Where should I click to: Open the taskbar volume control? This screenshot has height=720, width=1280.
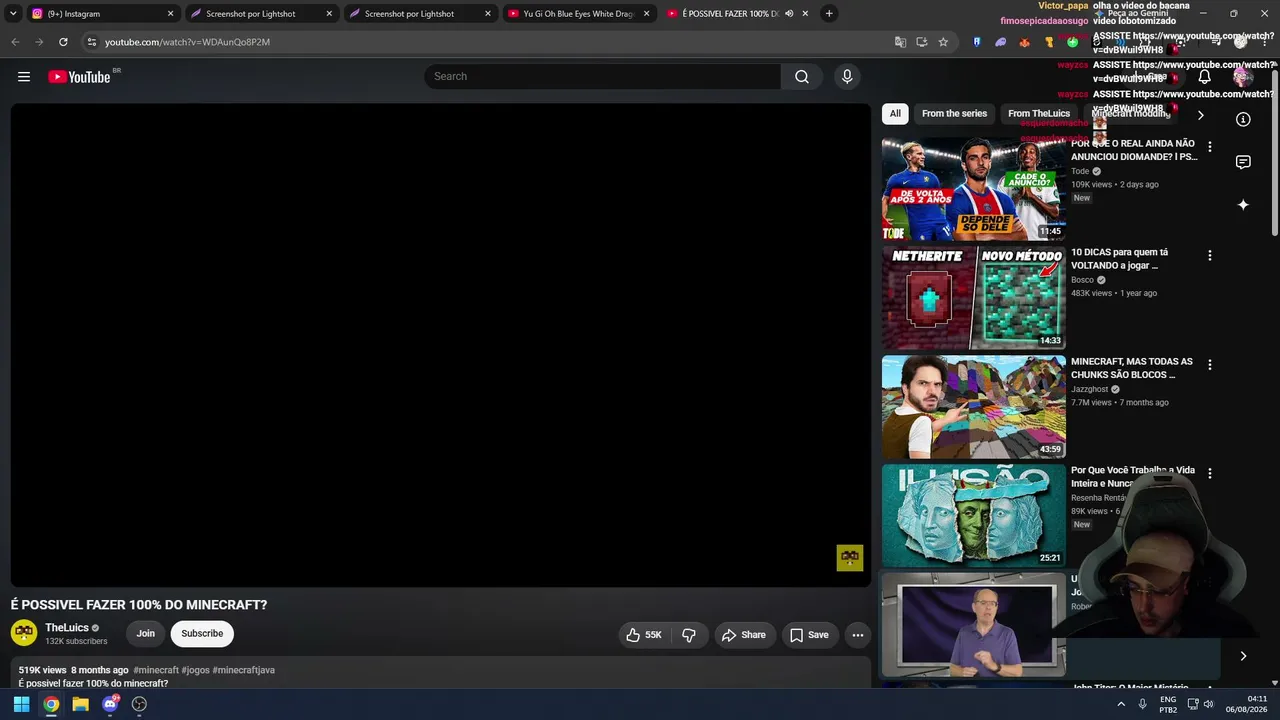pyautogui.click(x=1209, y=704)
